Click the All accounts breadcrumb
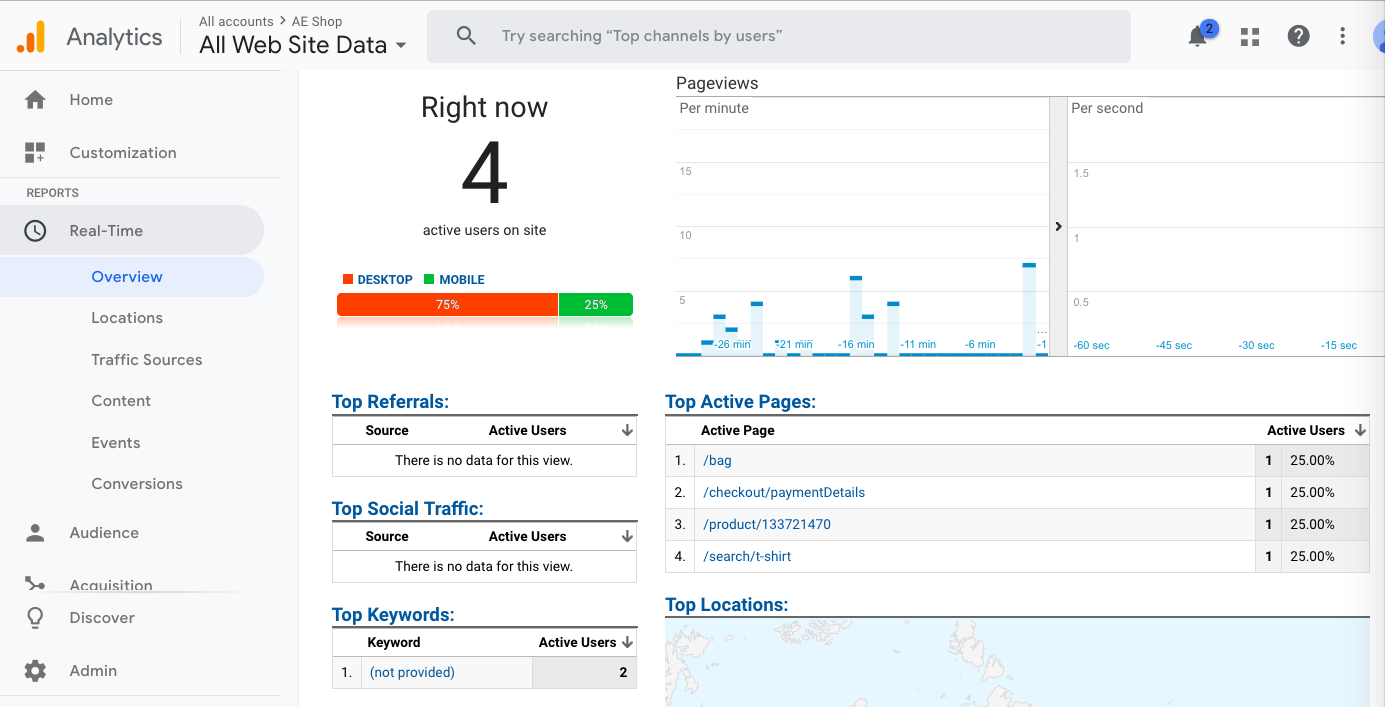Viewport: 1385px width, 707px height. [x=236, y=21]
